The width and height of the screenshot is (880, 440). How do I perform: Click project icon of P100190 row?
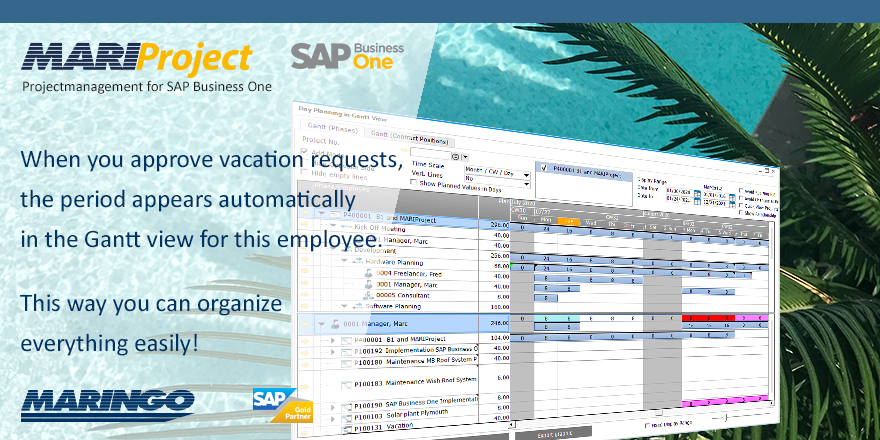pos(346,406)
